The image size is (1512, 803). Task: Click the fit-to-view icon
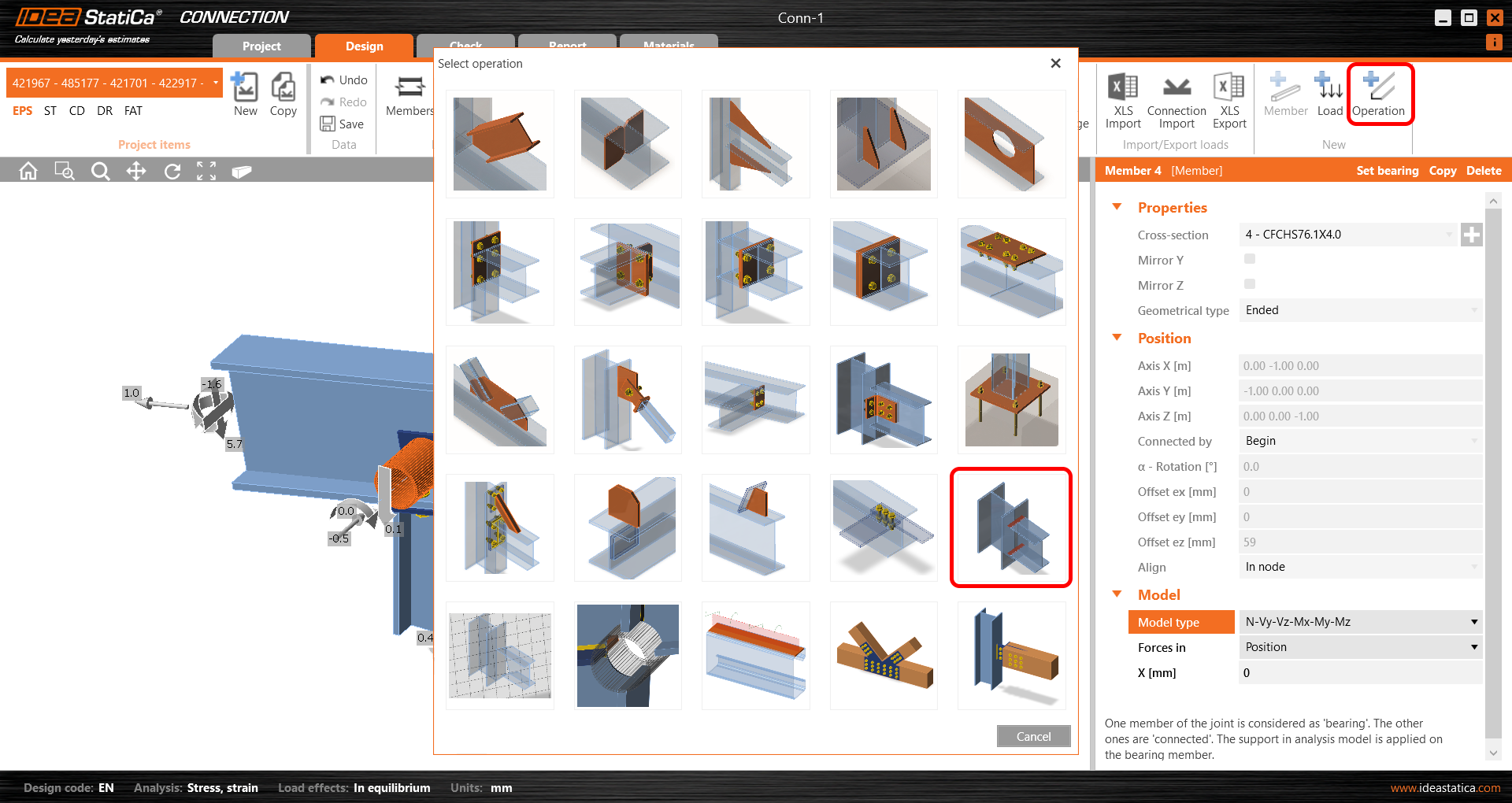tap(206, 171)
